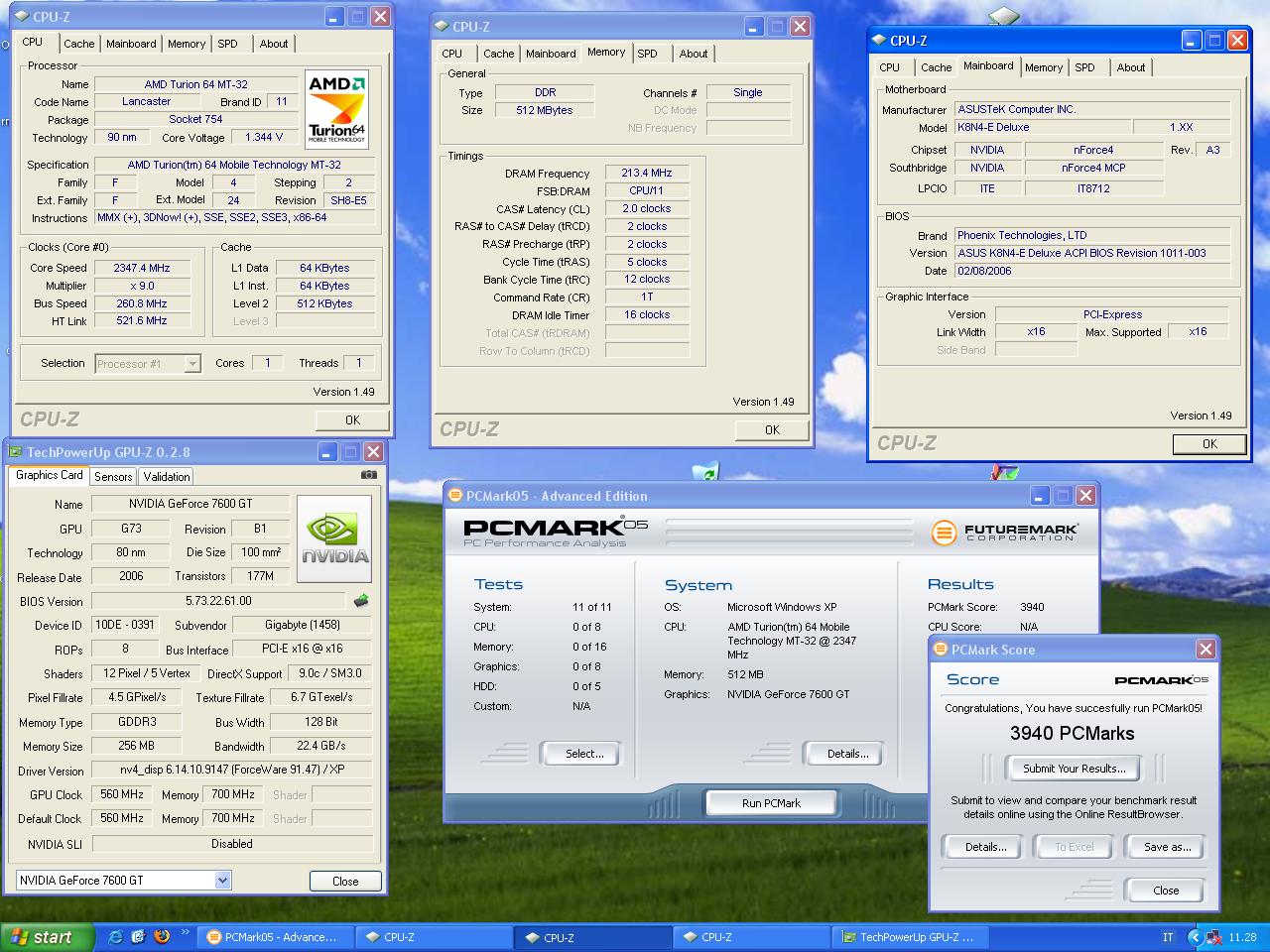
Task: Switch to Validation tab in GPU-Z
Action: (167, 476)
